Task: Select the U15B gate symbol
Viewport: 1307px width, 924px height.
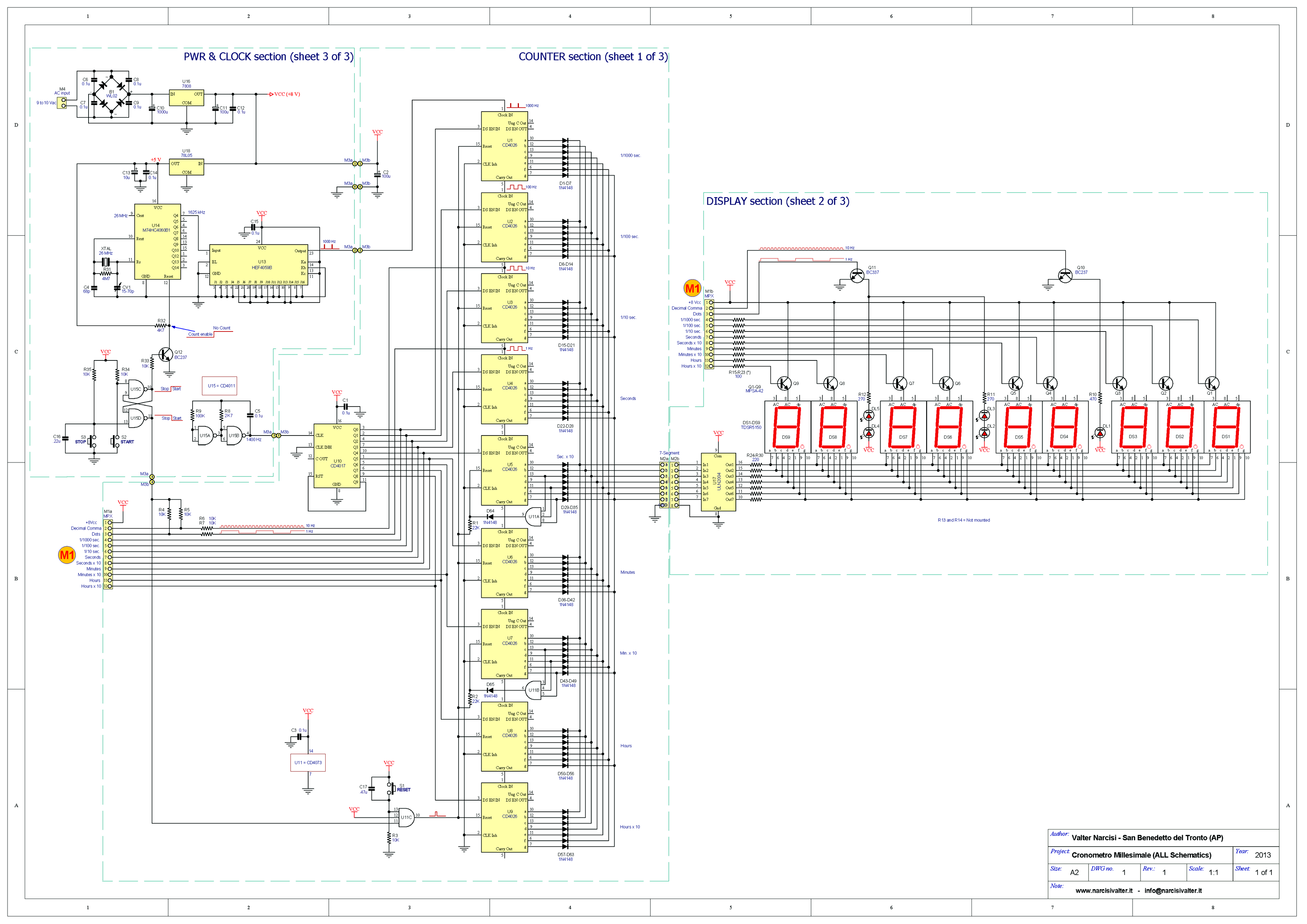Action: pyautogui.click(x=235, y=436)
